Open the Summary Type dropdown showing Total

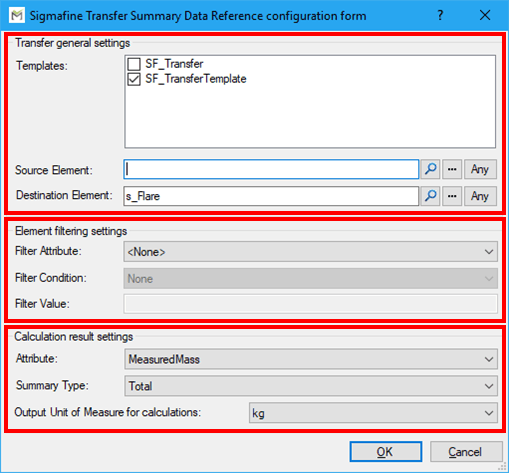pos(311,386)
